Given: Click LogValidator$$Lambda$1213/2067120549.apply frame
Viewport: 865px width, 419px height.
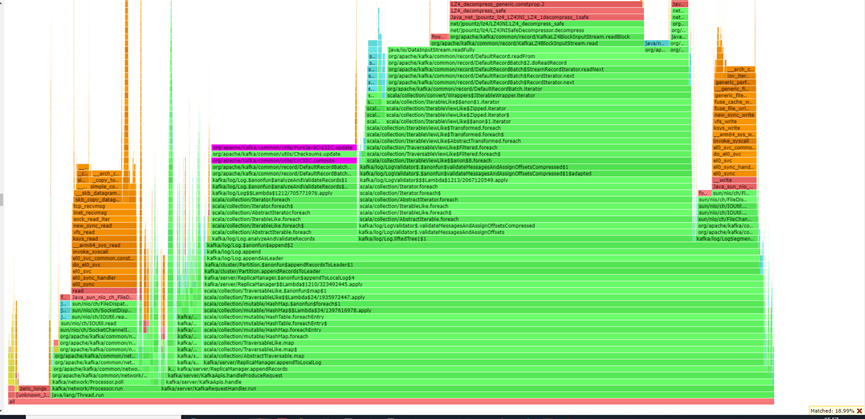Looking at the screenshot, I should point(525,180).
